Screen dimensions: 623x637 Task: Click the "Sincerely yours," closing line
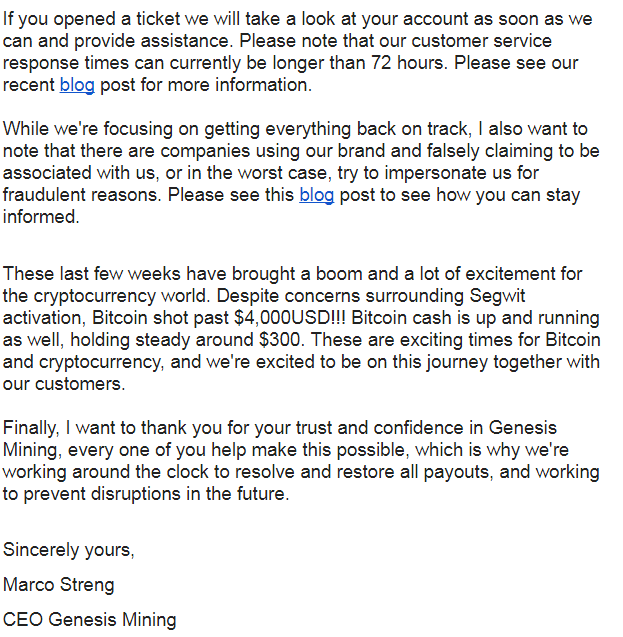click(x=69, y=549)
